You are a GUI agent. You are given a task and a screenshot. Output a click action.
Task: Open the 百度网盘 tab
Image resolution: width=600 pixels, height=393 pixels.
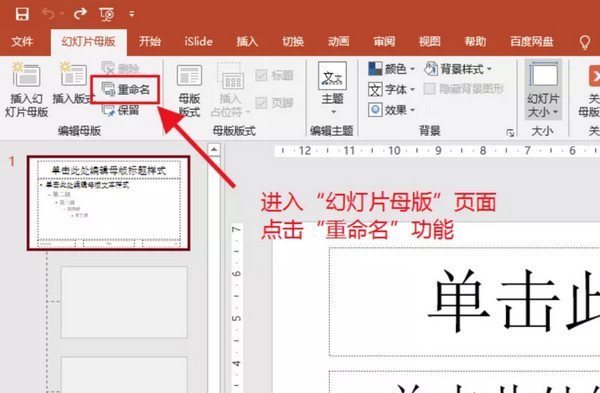[532, 41]
